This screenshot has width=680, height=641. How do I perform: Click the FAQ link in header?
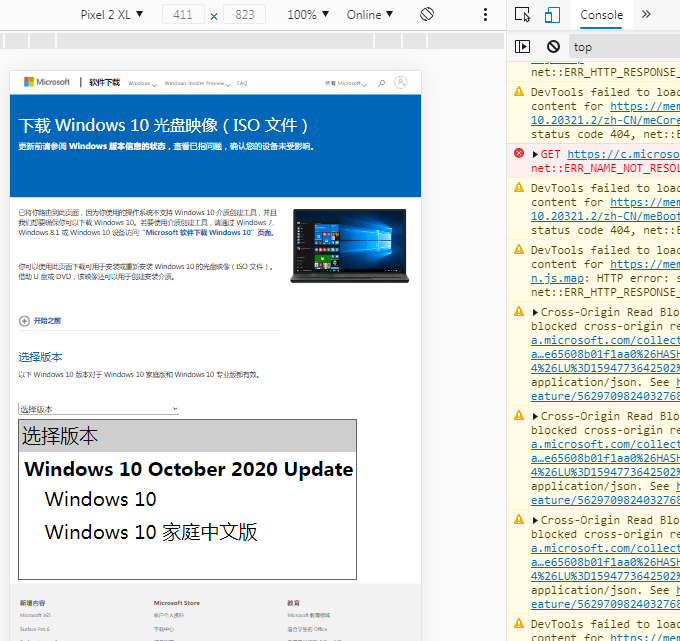242,84
